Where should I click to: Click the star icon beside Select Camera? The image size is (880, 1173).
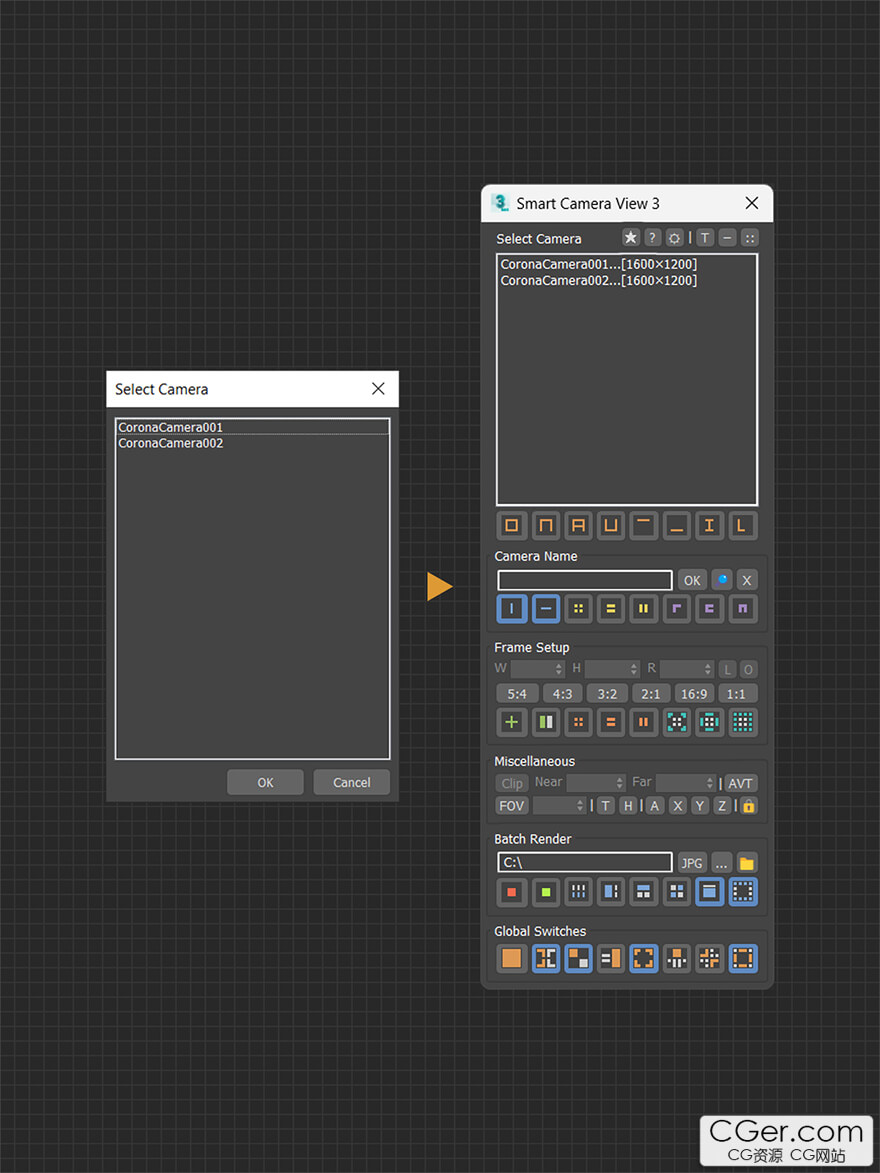631,238
